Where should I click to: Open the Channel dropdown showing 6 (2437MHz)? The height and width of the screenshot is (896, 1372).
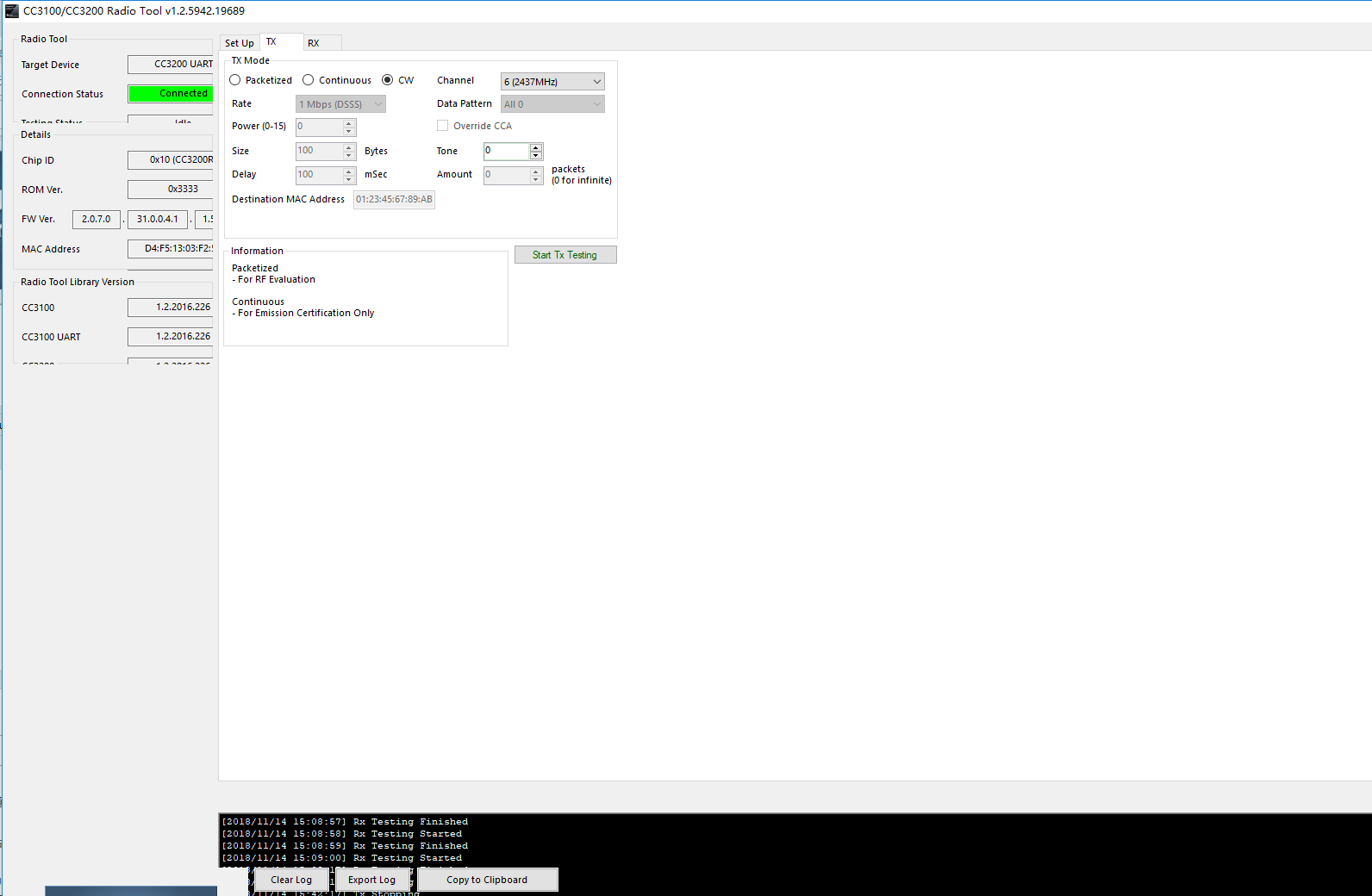point(552,82)
